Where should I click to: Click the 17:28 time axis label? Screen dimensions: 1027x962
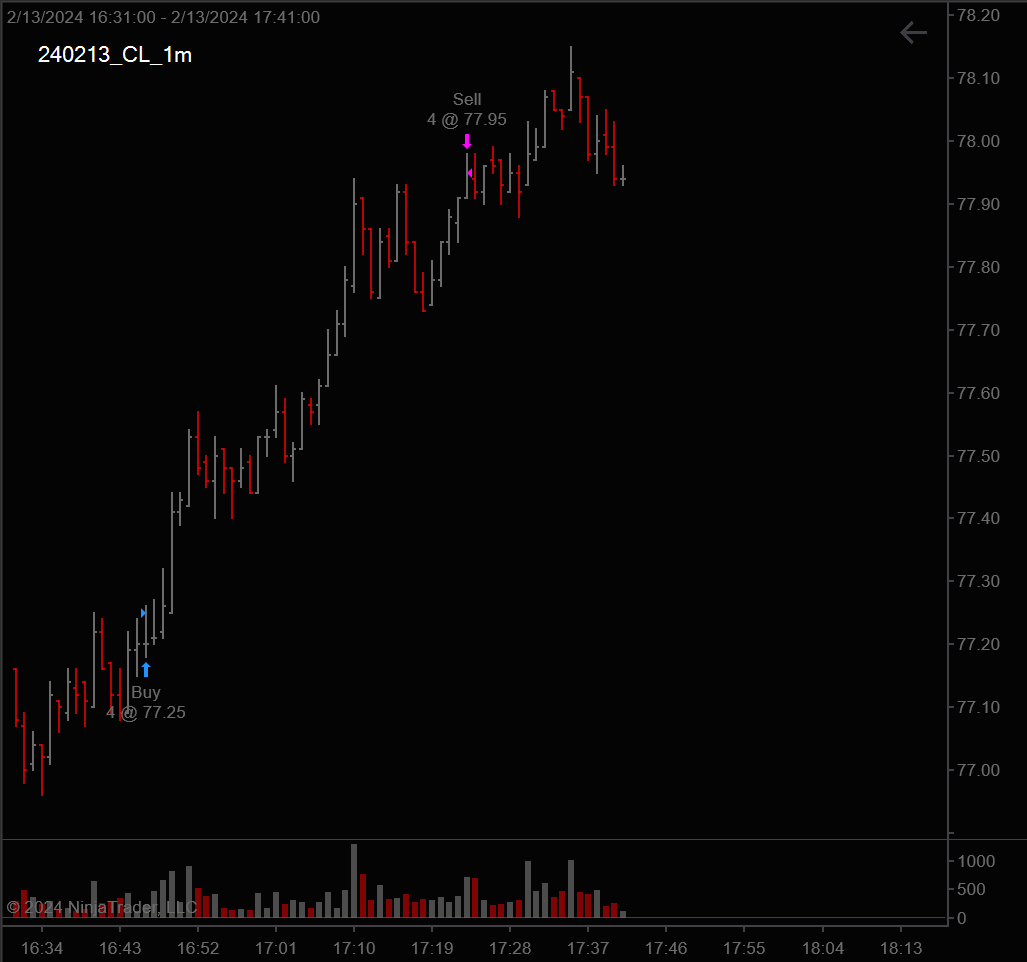pyautogui.click(x=510, y=948)
